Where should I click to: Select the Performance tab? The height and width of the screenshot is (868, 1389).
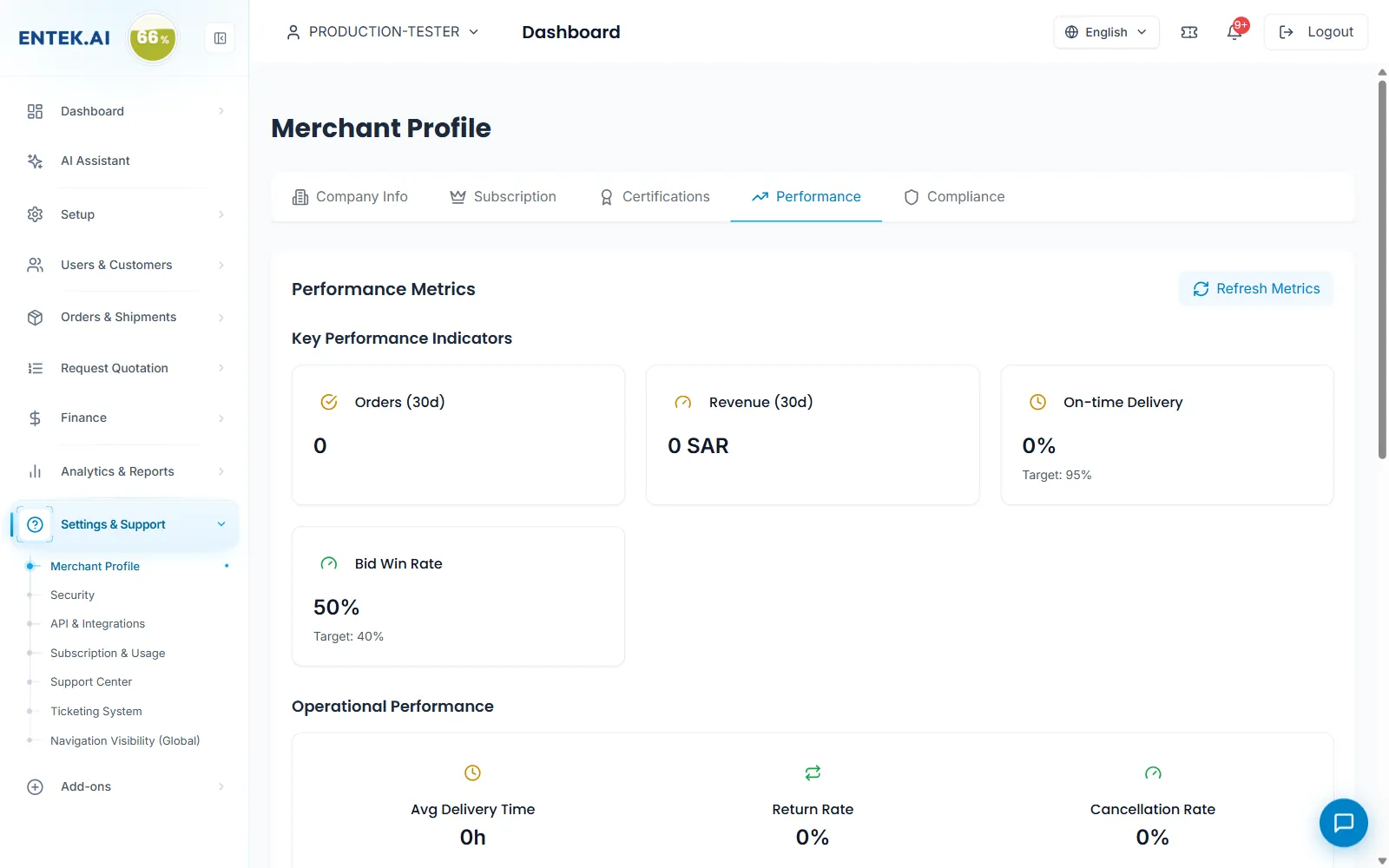coord(806,197)
